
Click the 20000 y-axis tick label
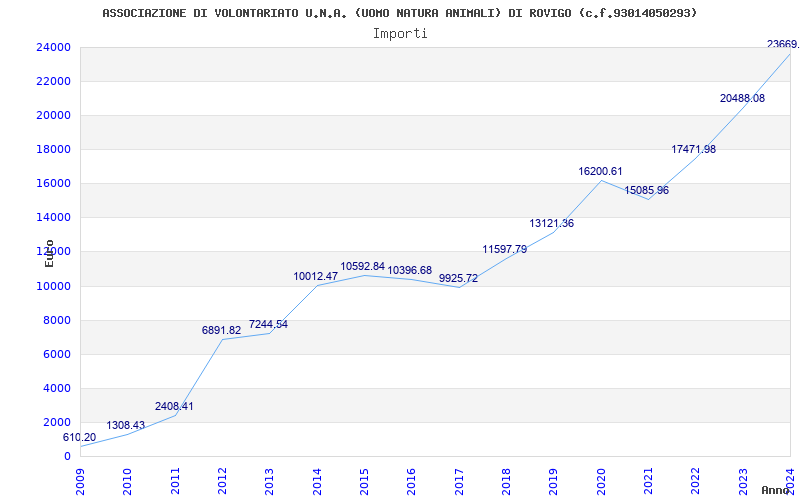(53, 115)
